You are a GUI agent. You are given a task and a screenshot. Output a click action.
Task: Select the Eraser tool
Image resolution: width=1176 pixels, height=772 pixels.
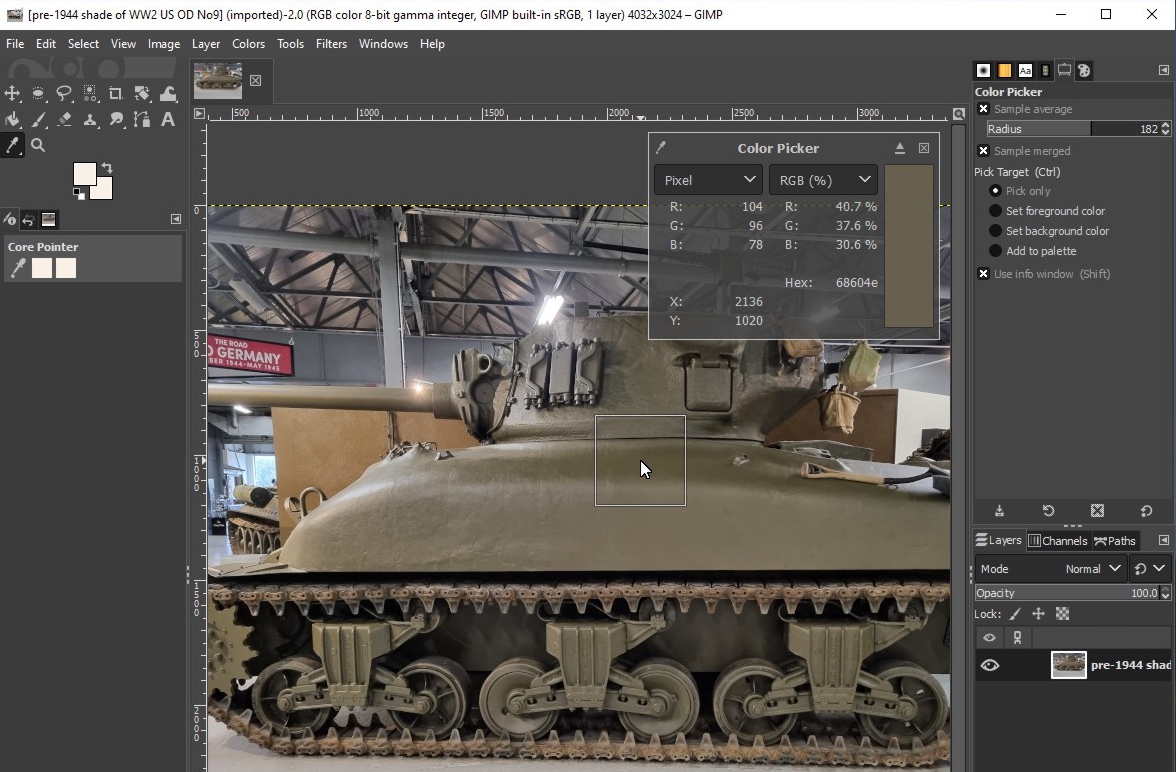64,119
